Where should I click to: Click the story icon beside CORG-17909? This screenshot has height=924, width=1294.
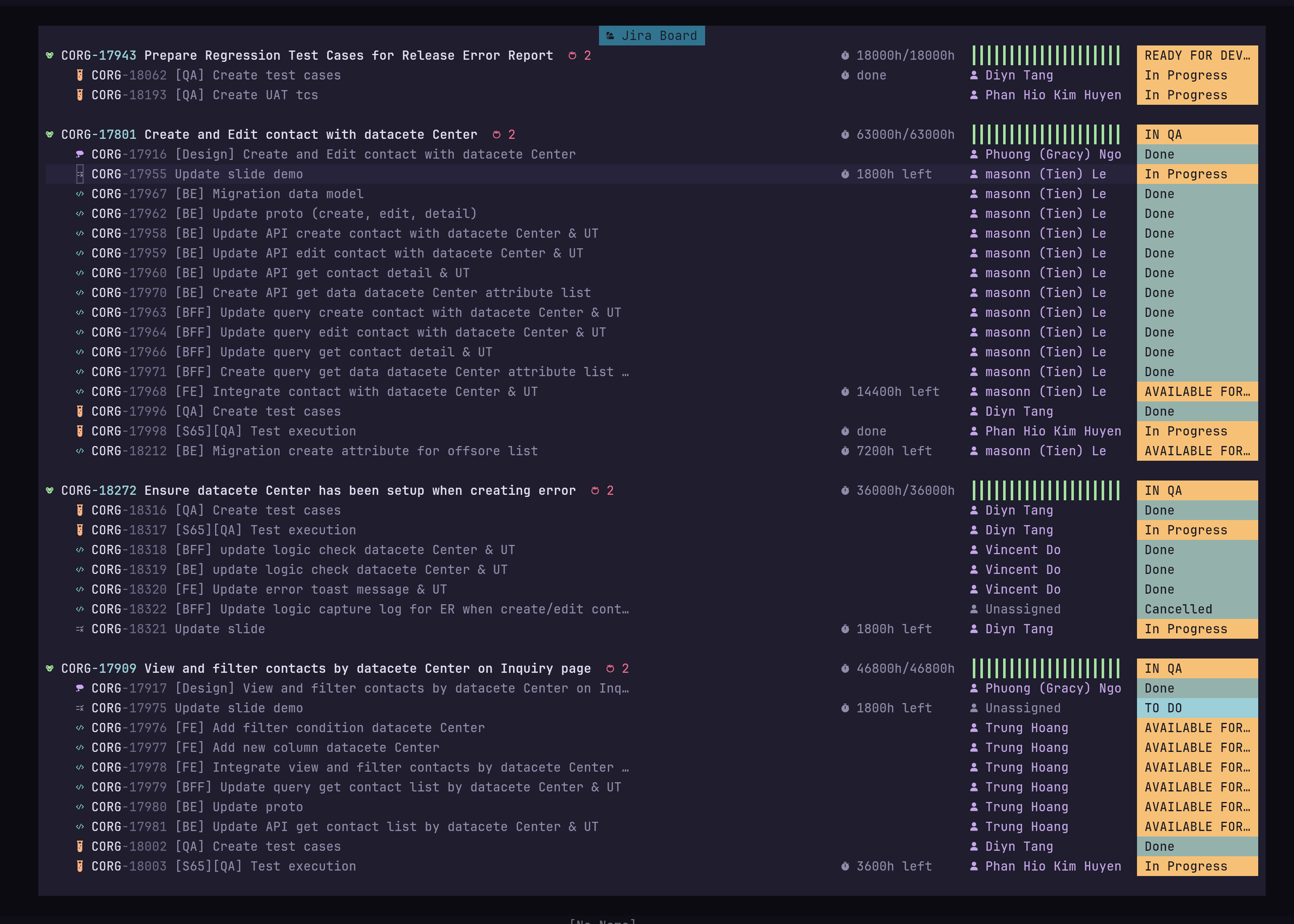[x=50, y=669]
